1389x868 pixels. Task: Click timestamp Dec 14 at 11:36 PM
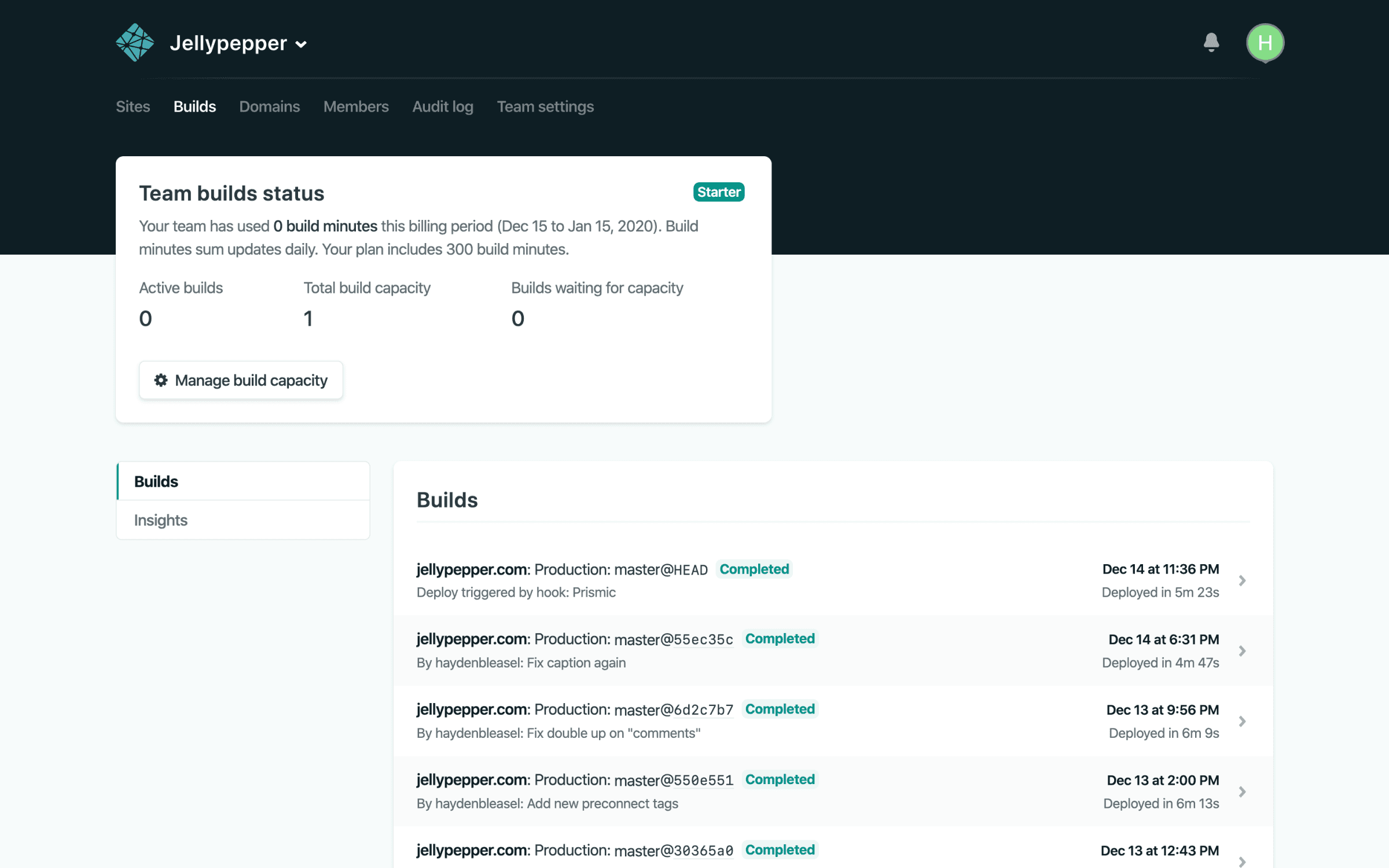1160,569
